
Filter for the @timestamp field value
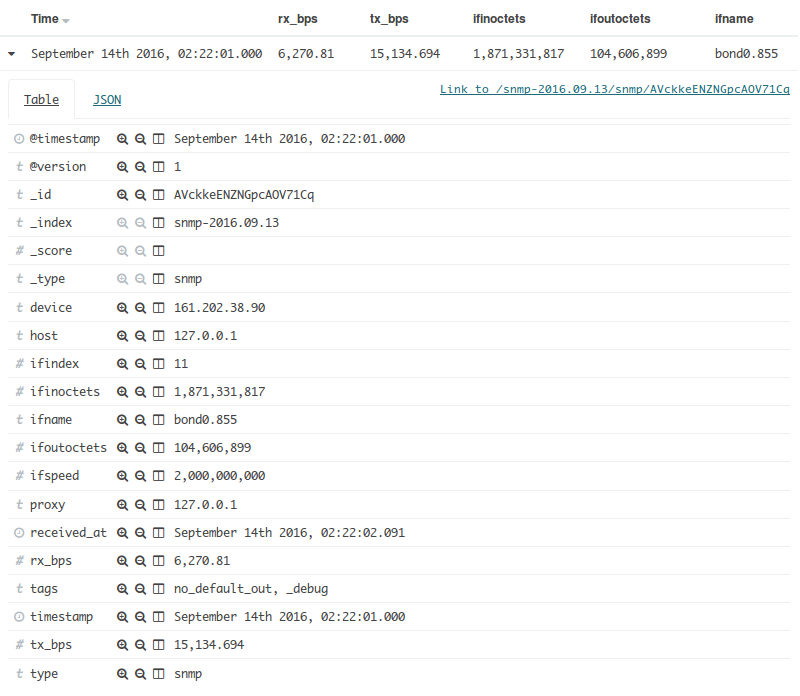pyautogui.click(x=122, y=139)
